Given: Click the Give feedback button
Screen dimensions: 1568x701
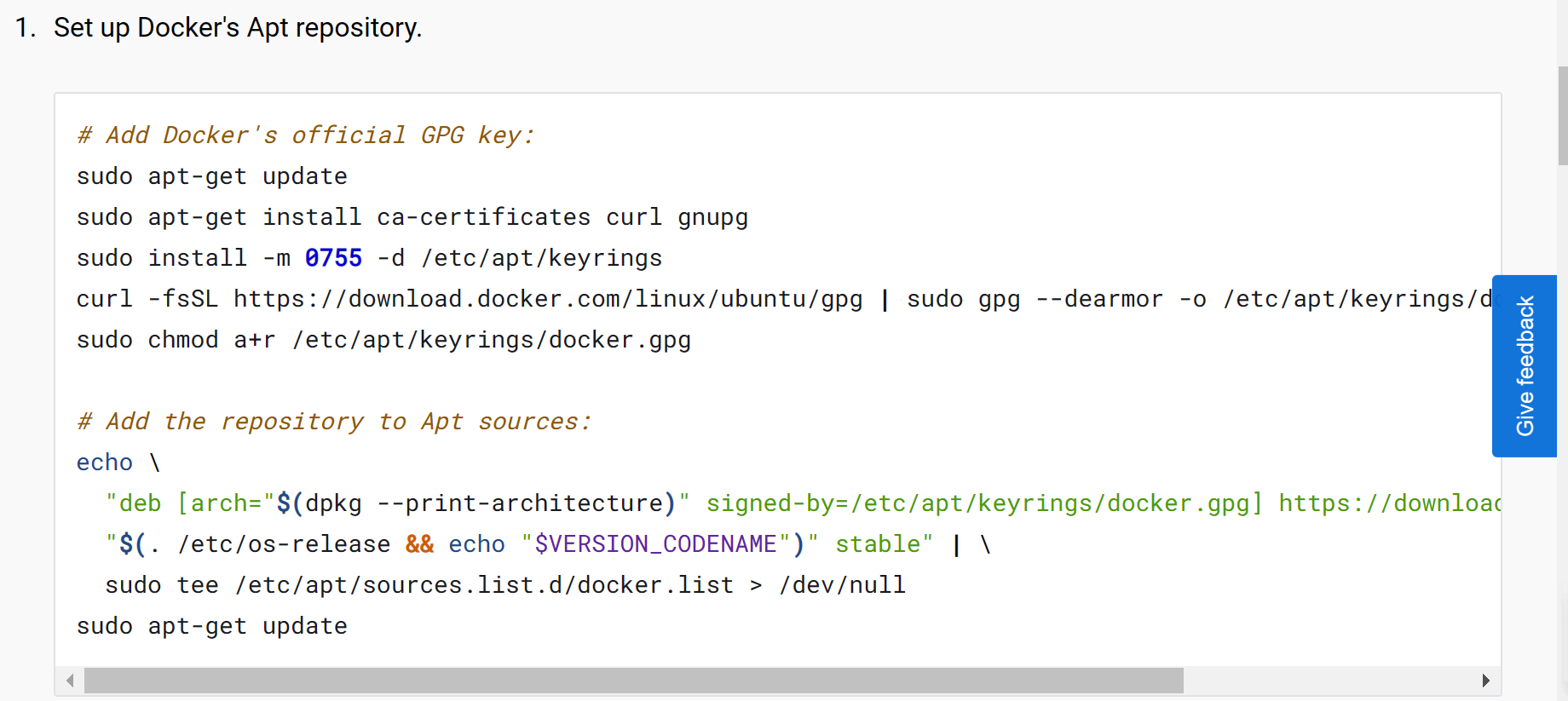Looking at the screenshot, I should (x=1524, y=365).
